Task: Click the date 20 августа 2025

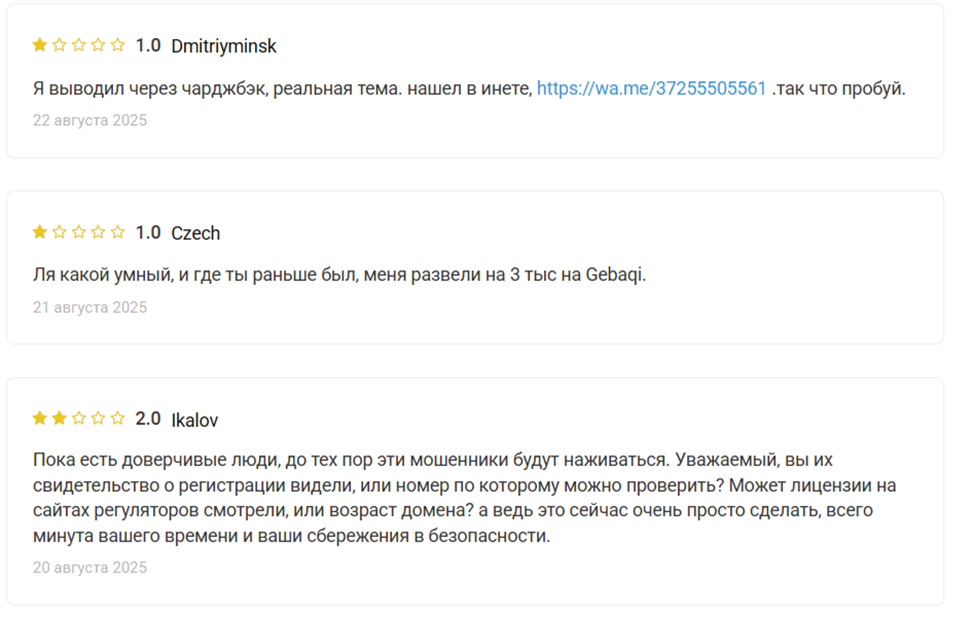Action: [x=90, y=567]
